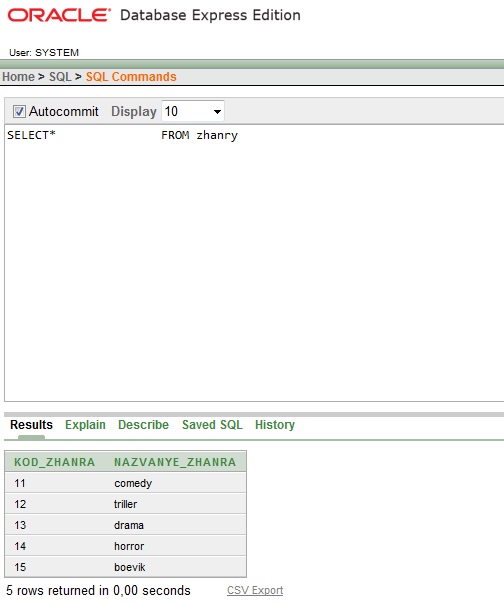Image resolution: width=504 pixels, height=602 pixels.
Task: Select the horror cell
Action: coord(129,546)
